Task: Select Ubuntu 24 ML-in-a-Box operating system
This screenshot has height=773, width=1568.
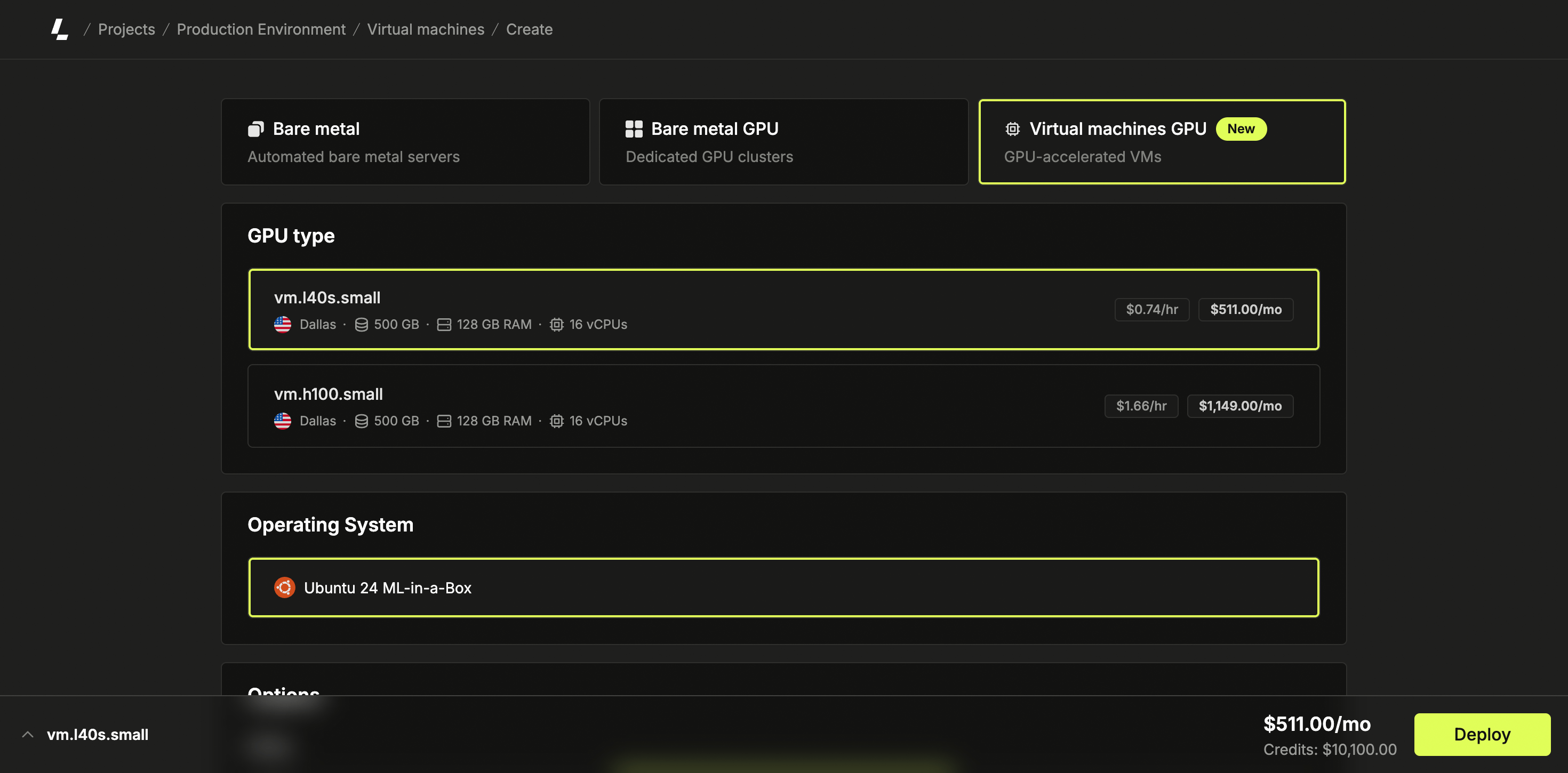Action: click(x=784, y=587)
